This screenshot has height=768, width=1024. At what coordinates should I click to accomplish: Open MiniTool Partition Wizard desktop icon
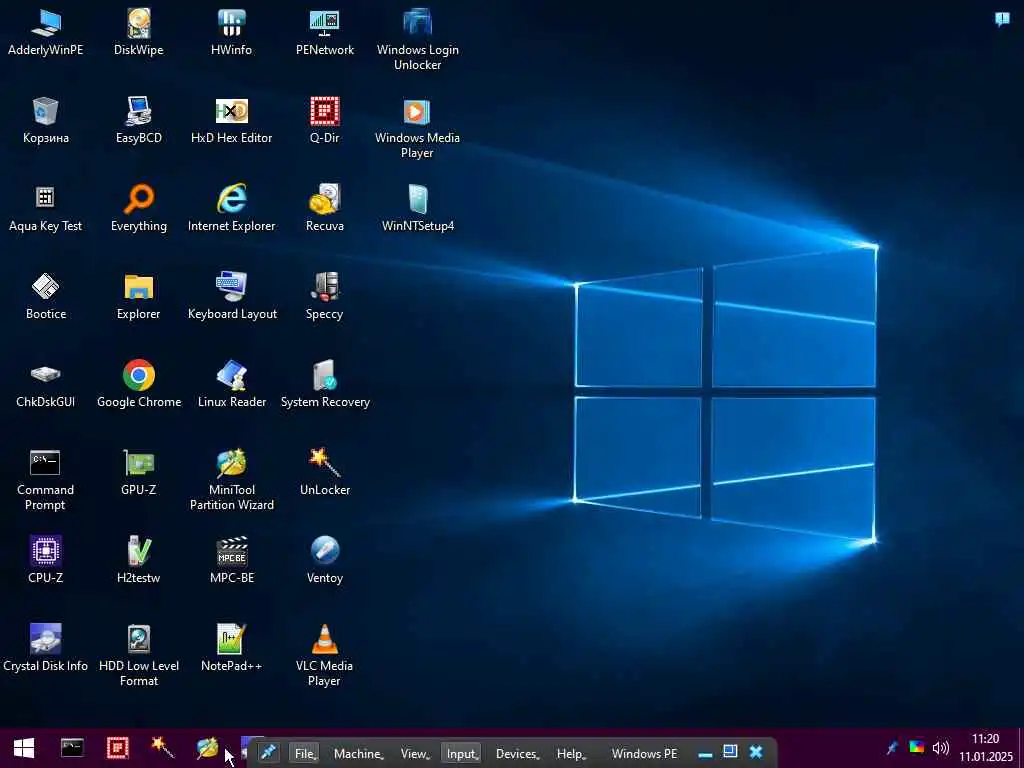(x=231, y=480)
